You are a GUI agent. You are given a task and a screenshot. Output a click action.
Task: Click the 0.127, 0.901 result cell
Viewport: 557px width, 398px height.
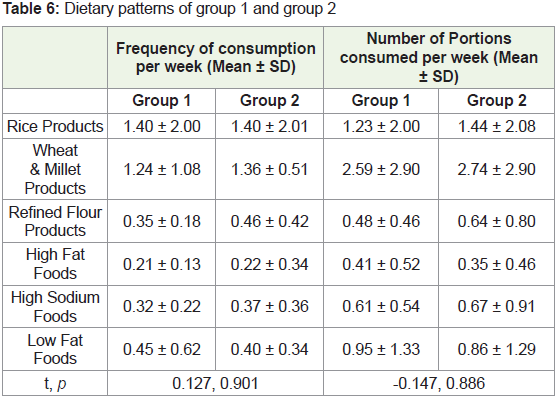(216, 383)
